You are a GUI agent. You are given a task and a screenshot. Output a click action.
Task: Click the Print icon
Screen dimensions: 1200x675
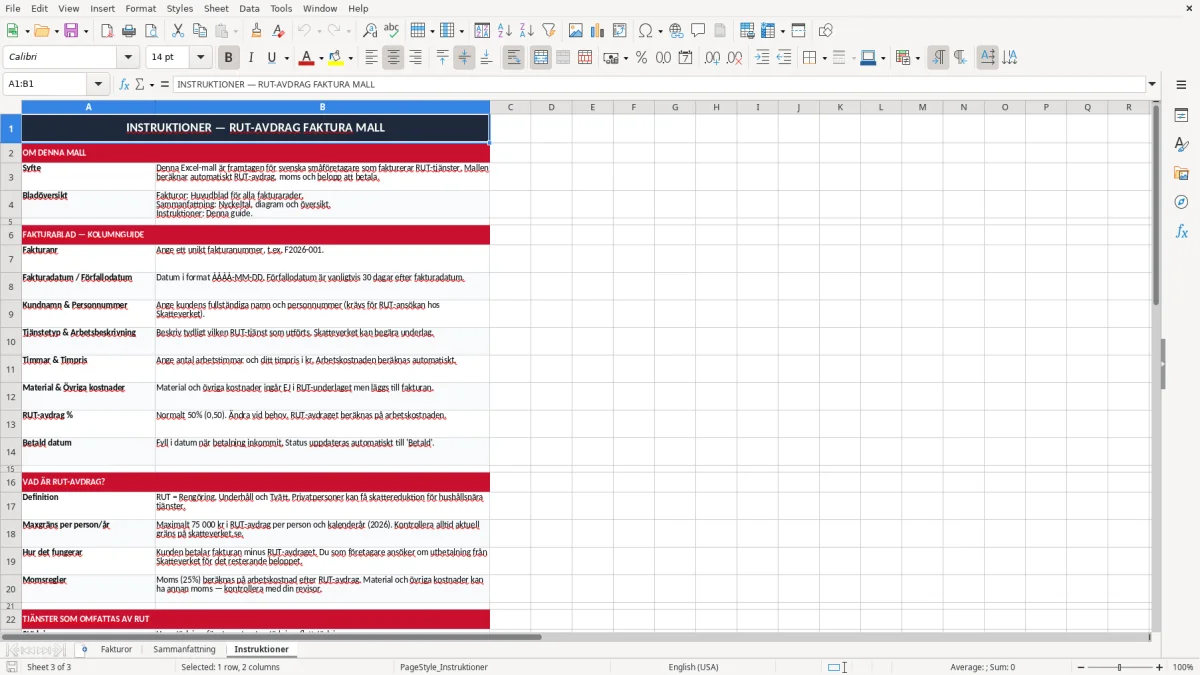(129, 31)
